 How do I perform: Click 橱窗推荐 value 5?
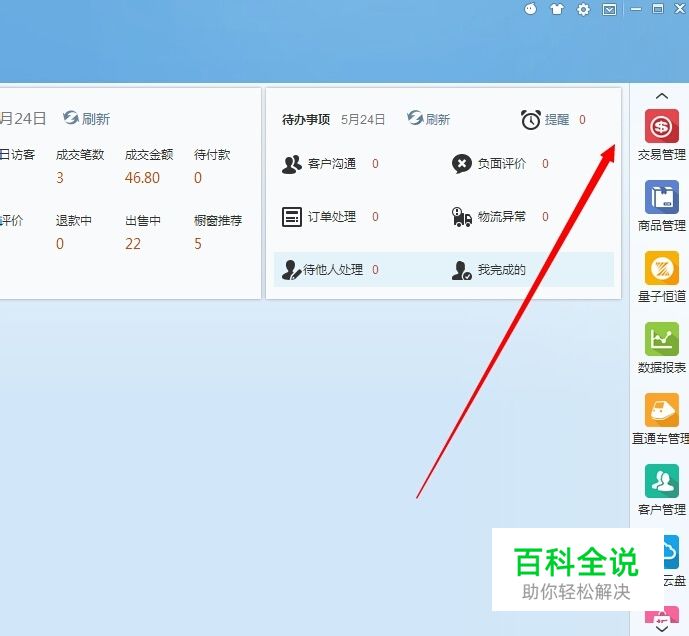point(198,243)
